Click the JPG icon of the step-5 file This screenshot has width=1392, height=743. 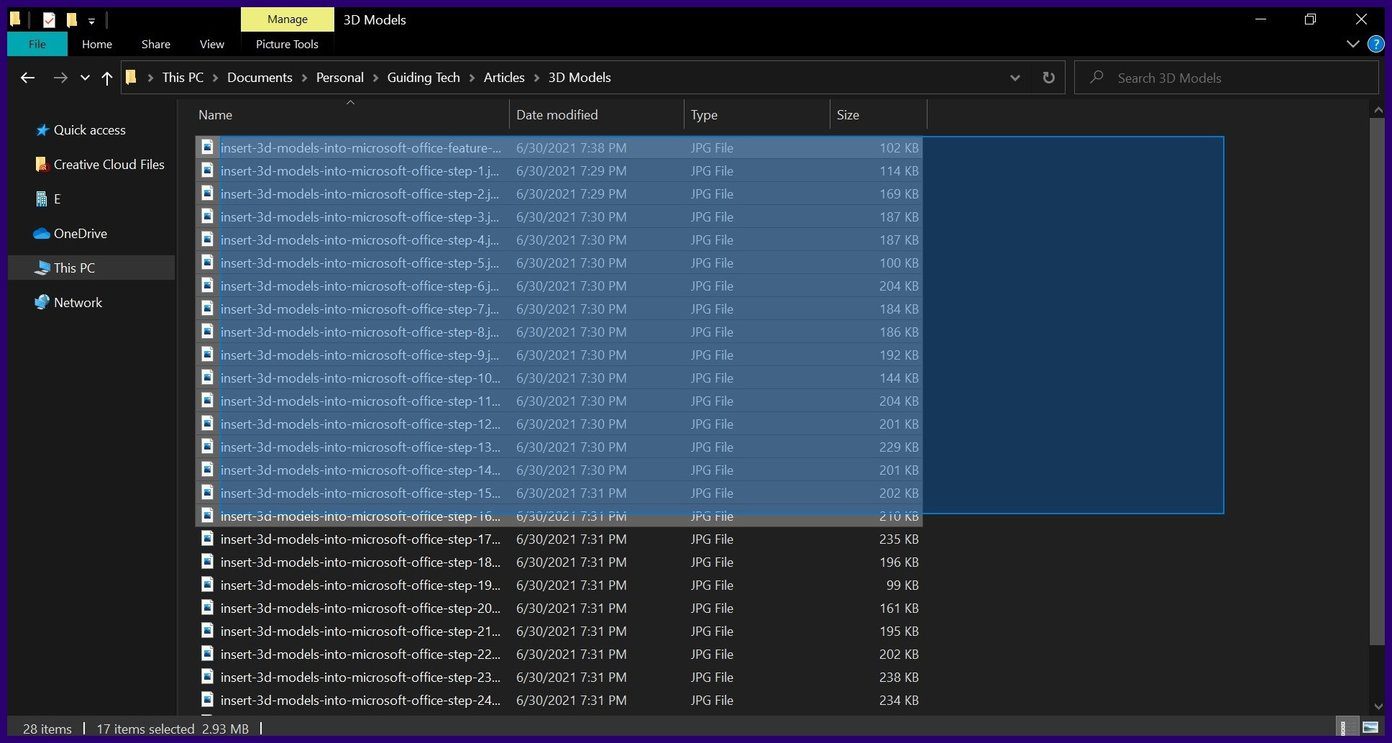tap(207, 262)
